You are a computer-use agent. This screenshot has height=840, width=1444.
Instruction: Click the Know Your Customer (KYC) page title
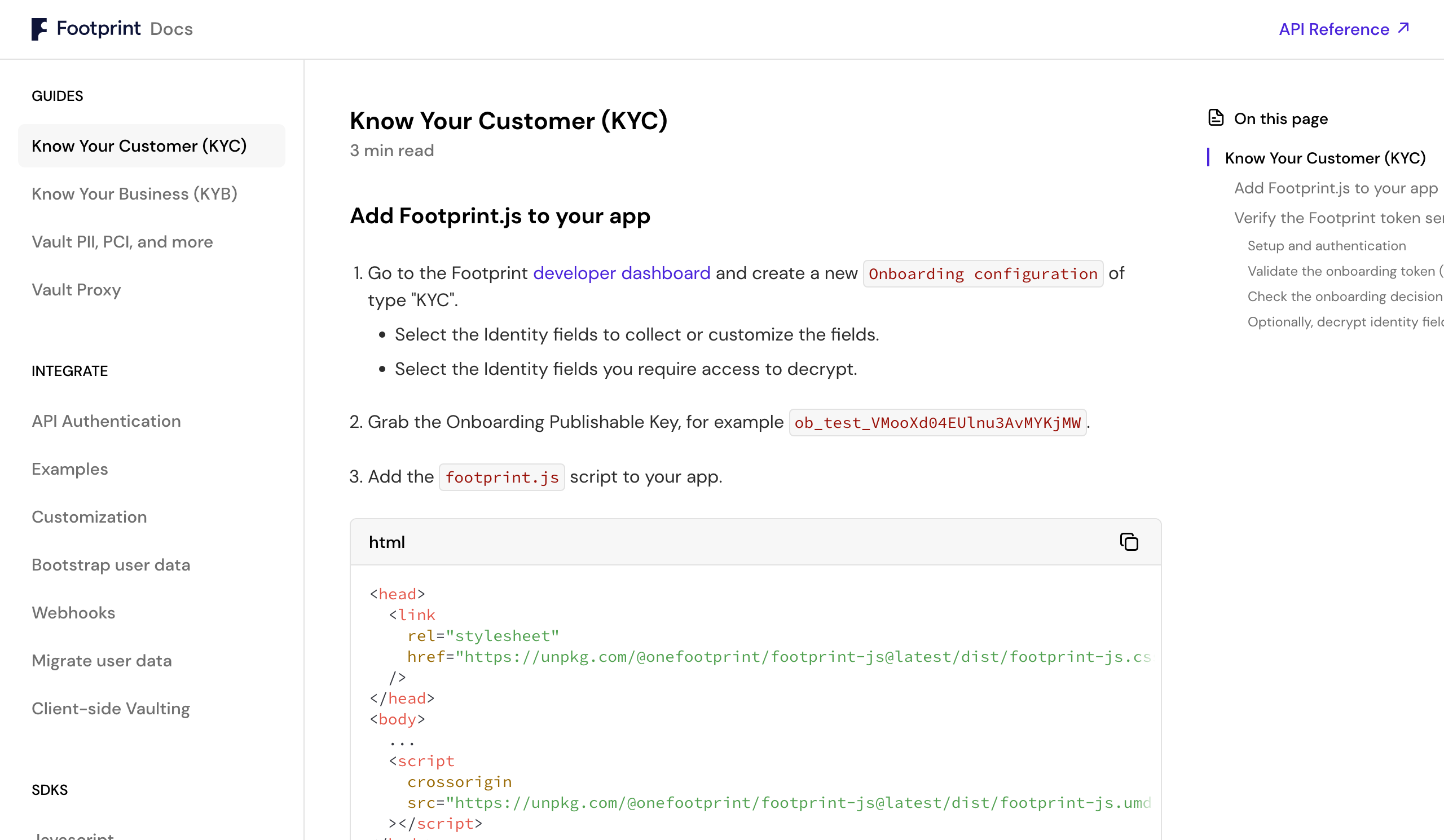point(509,121)
